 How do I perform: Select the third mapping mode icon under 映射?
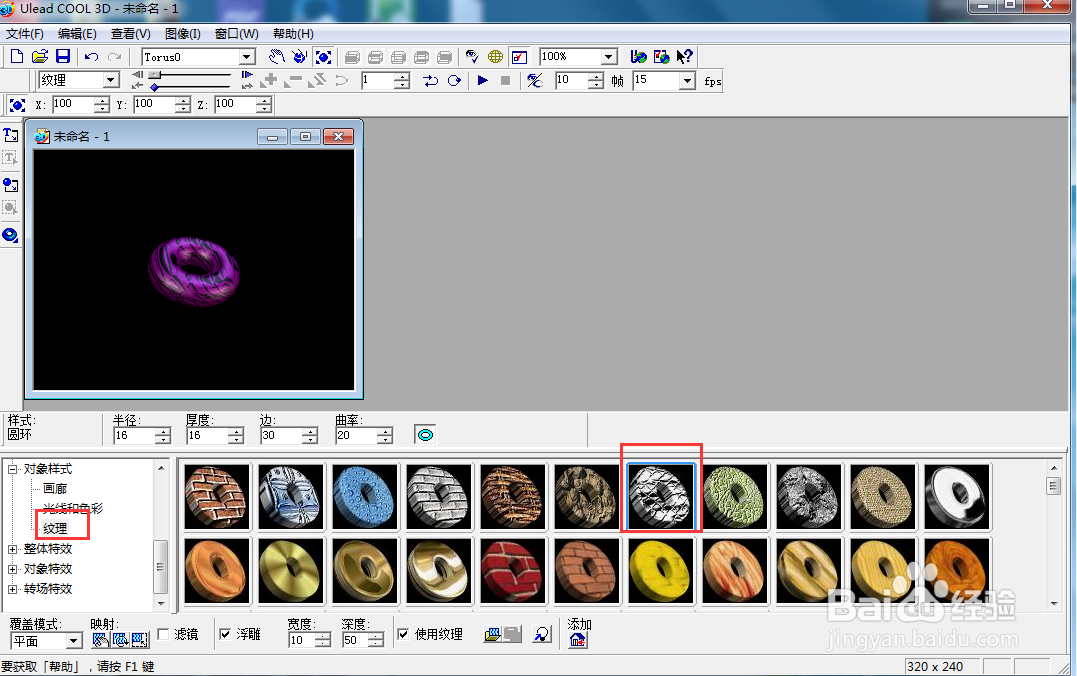point(139,640)
